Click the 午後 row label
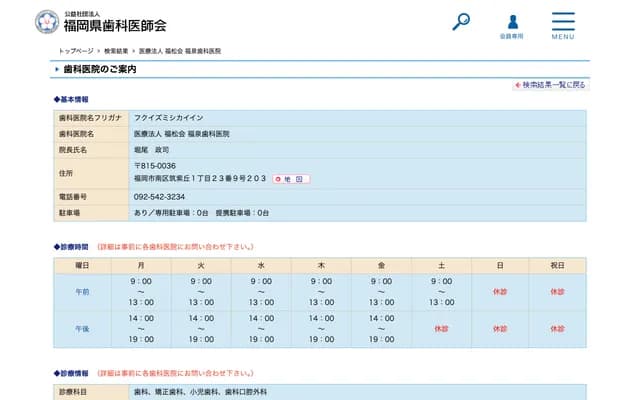 coord(82,328)
